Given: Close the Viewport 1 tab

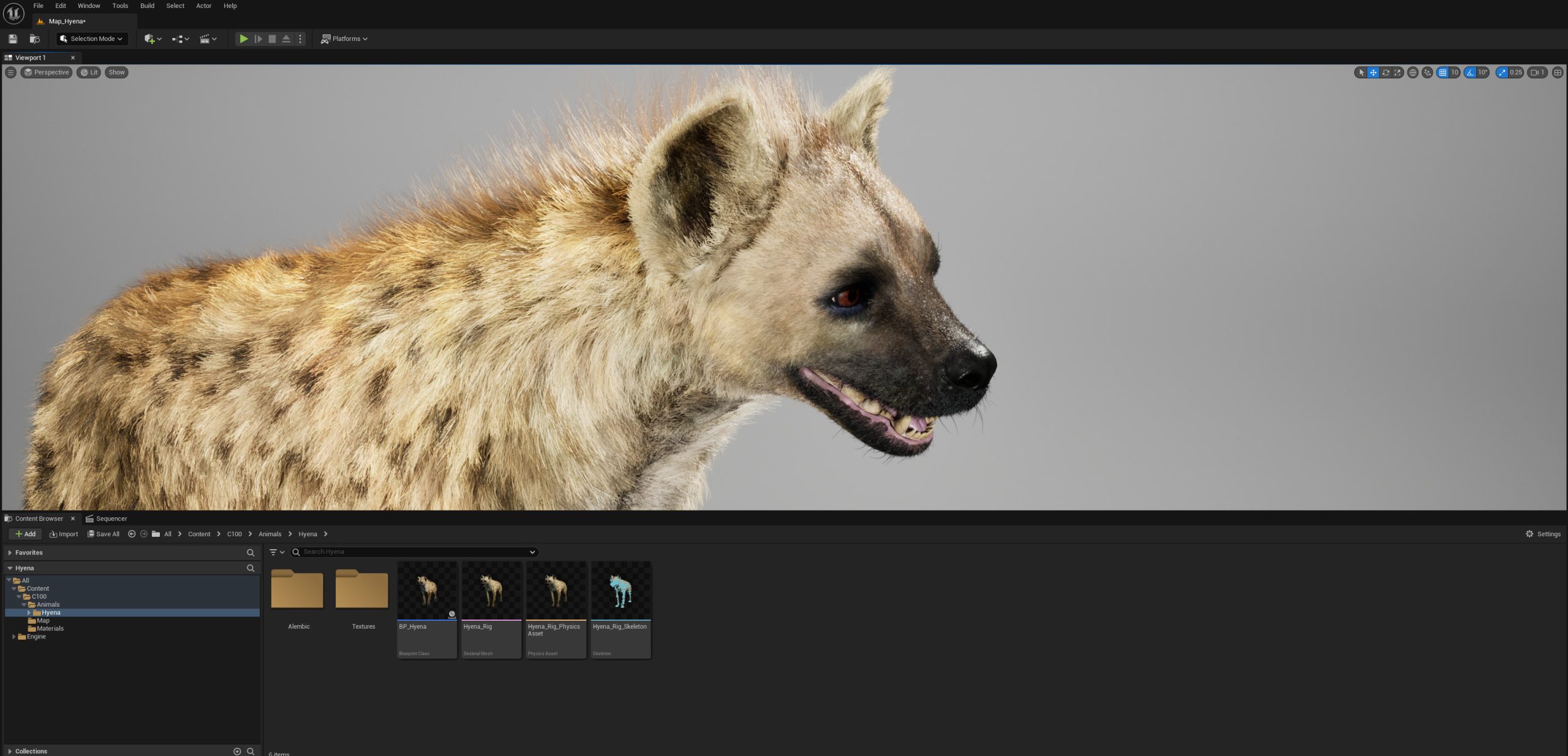Looking at the screenshot, I should 73,58.
